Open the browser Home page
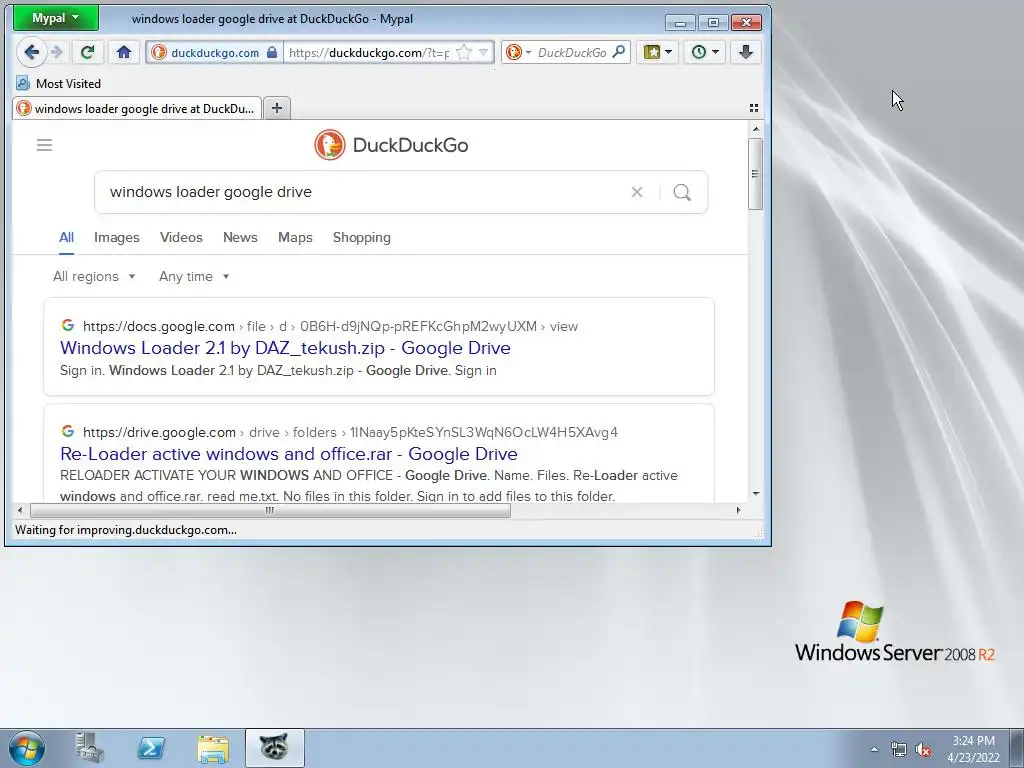1024x768 pixels. click(x=124, y=52)
